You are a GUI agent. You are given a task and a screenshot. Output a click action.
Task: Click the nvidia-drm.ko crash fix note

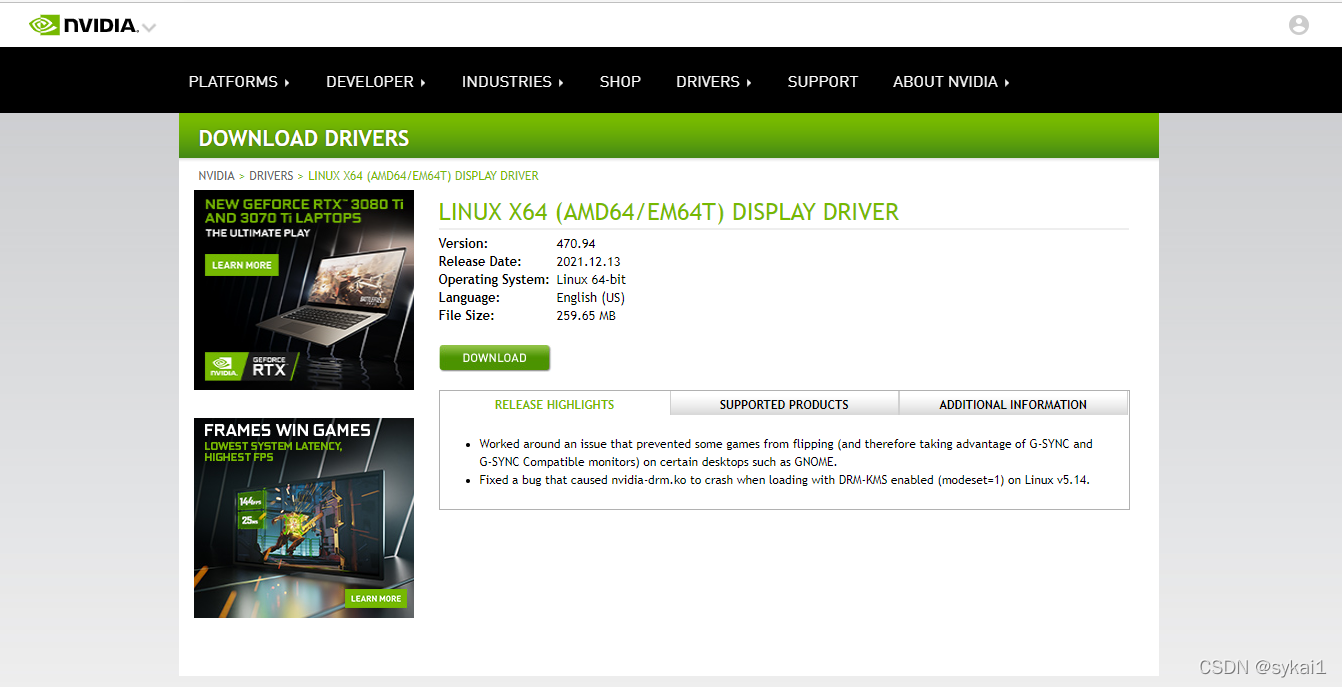click(x=784, y=480)
